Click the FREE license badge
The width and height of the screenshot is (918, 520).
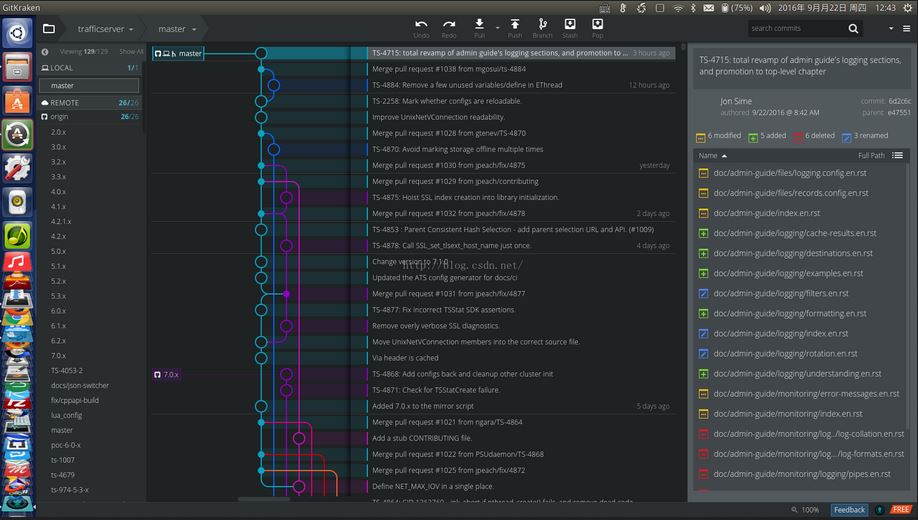point(901,509)
